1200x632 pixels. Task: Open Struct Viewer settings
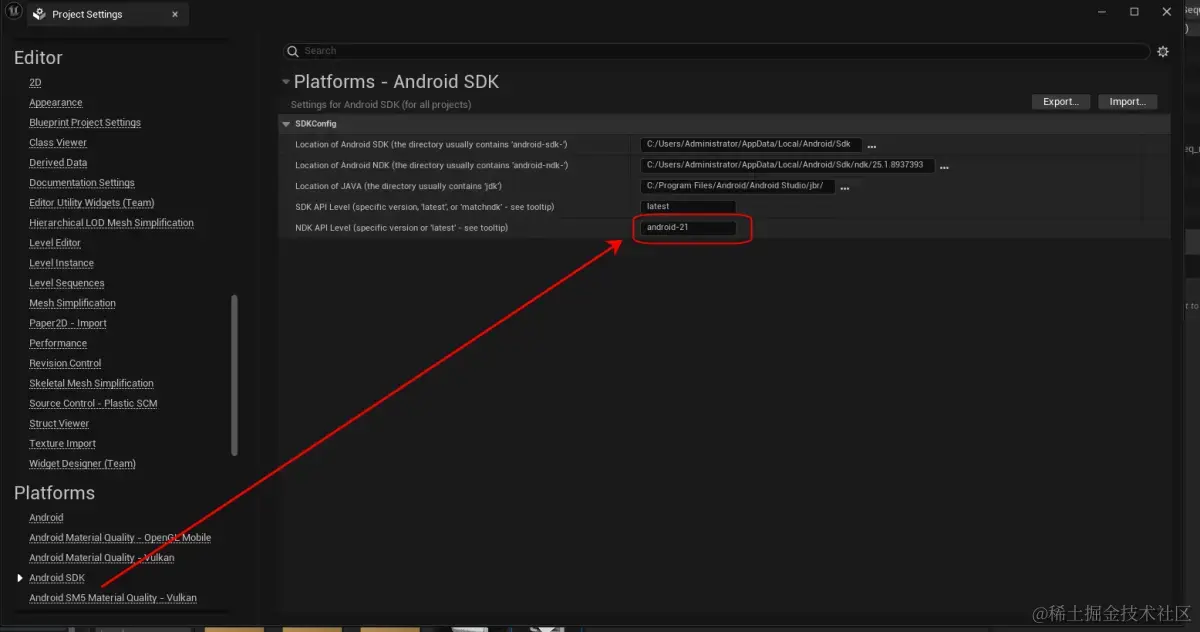(x=59, y=423)
